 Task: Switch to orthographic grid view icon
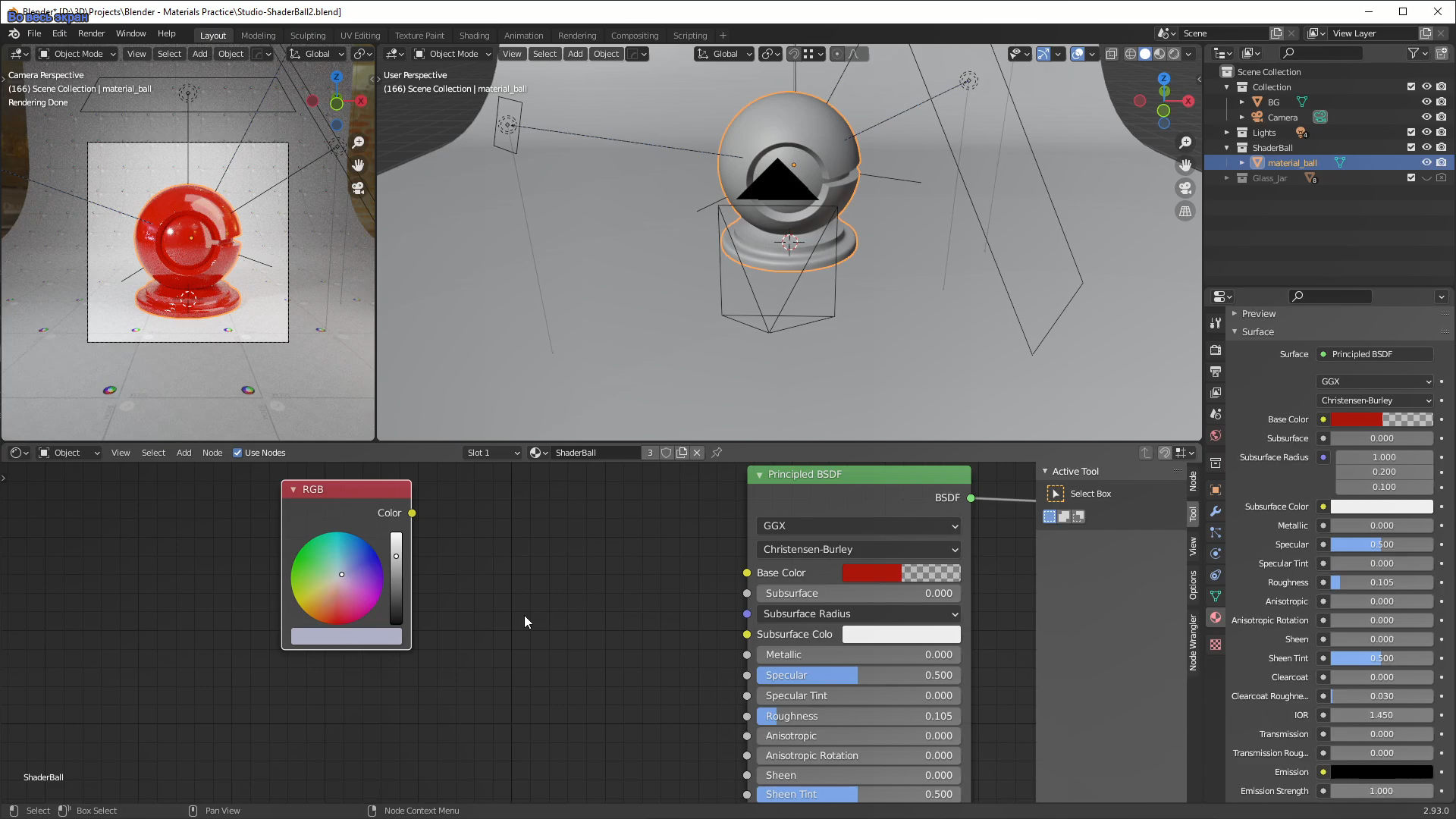click(1185, 212)
